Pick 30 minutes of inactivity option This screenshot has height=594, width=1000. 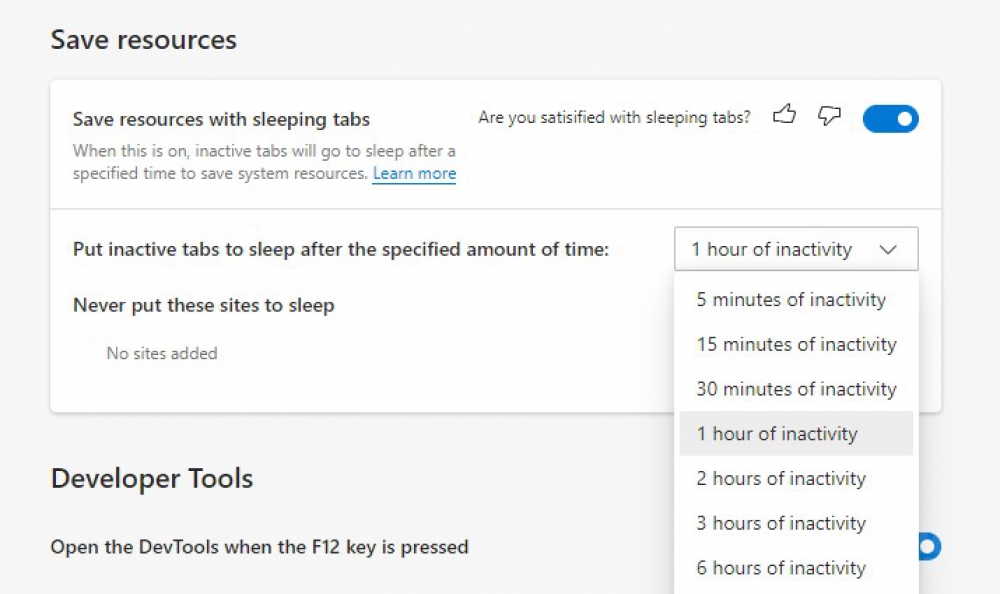(796, 389)
